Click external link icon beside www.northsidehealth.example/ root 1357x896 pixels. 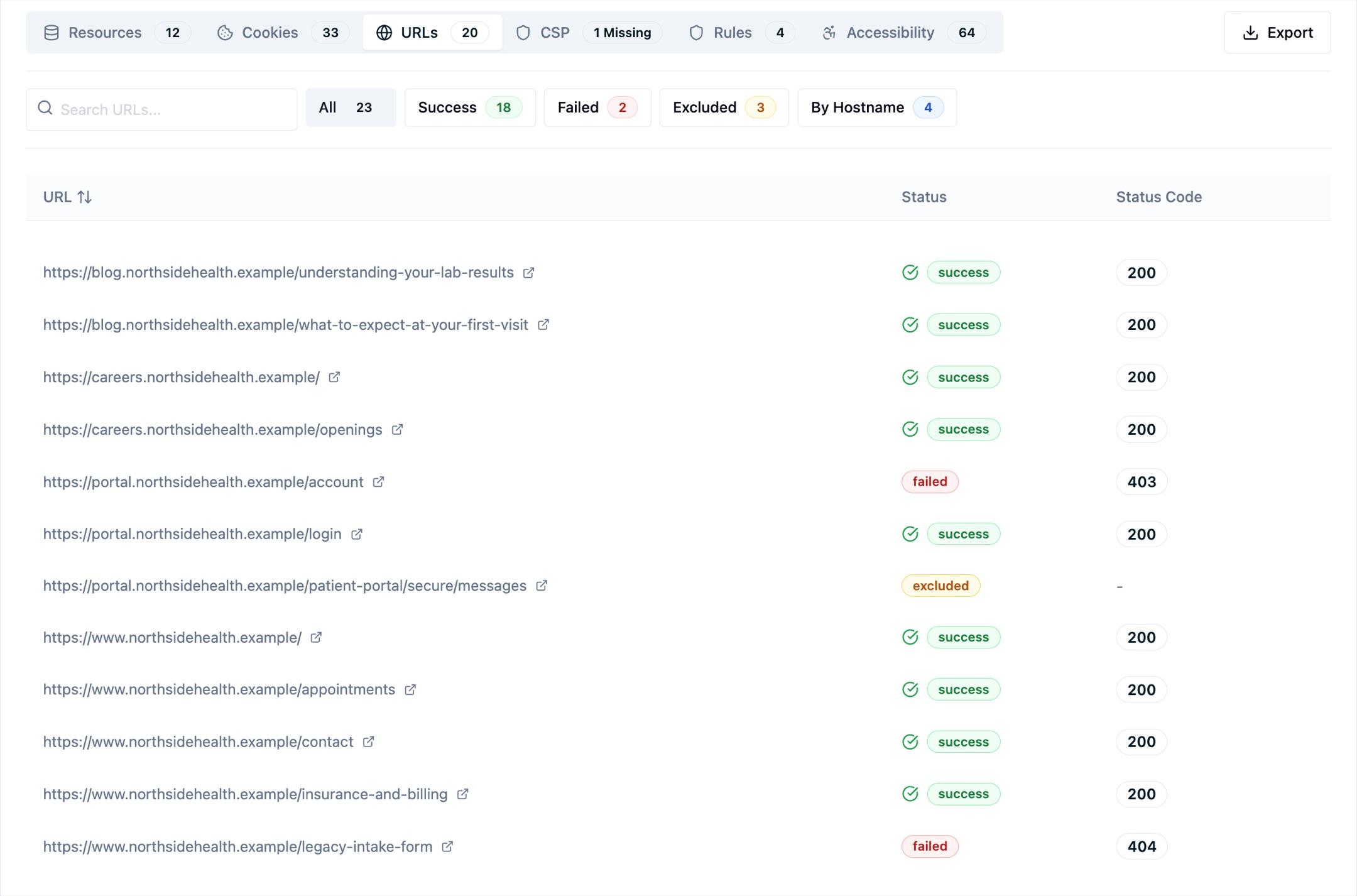[316, 638]
